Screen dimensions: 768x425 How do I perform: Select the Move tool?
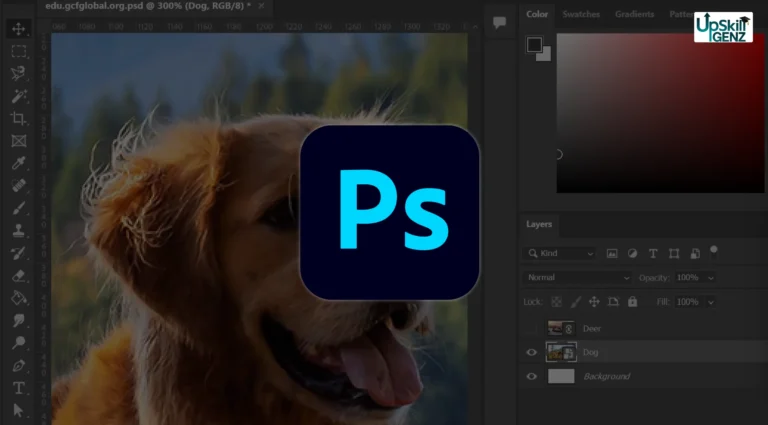(19, 29)
